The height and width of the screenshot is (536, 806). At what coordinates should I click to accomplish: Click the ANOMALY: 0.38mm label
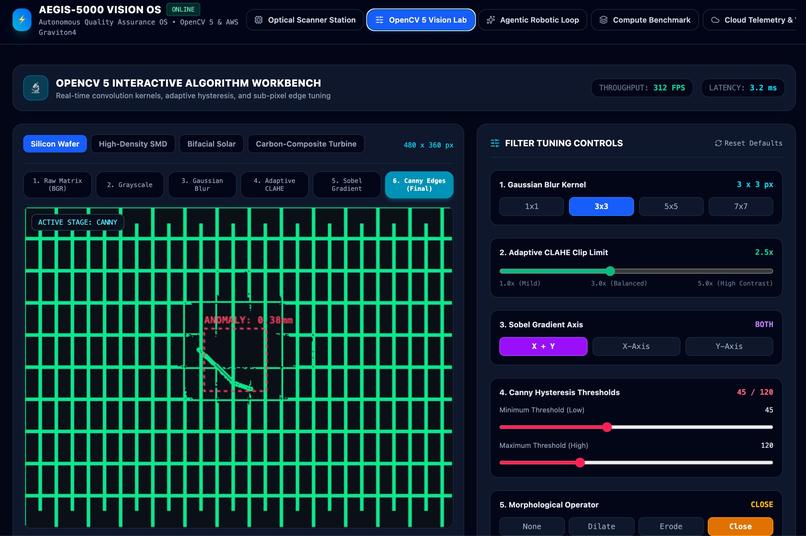248,320
